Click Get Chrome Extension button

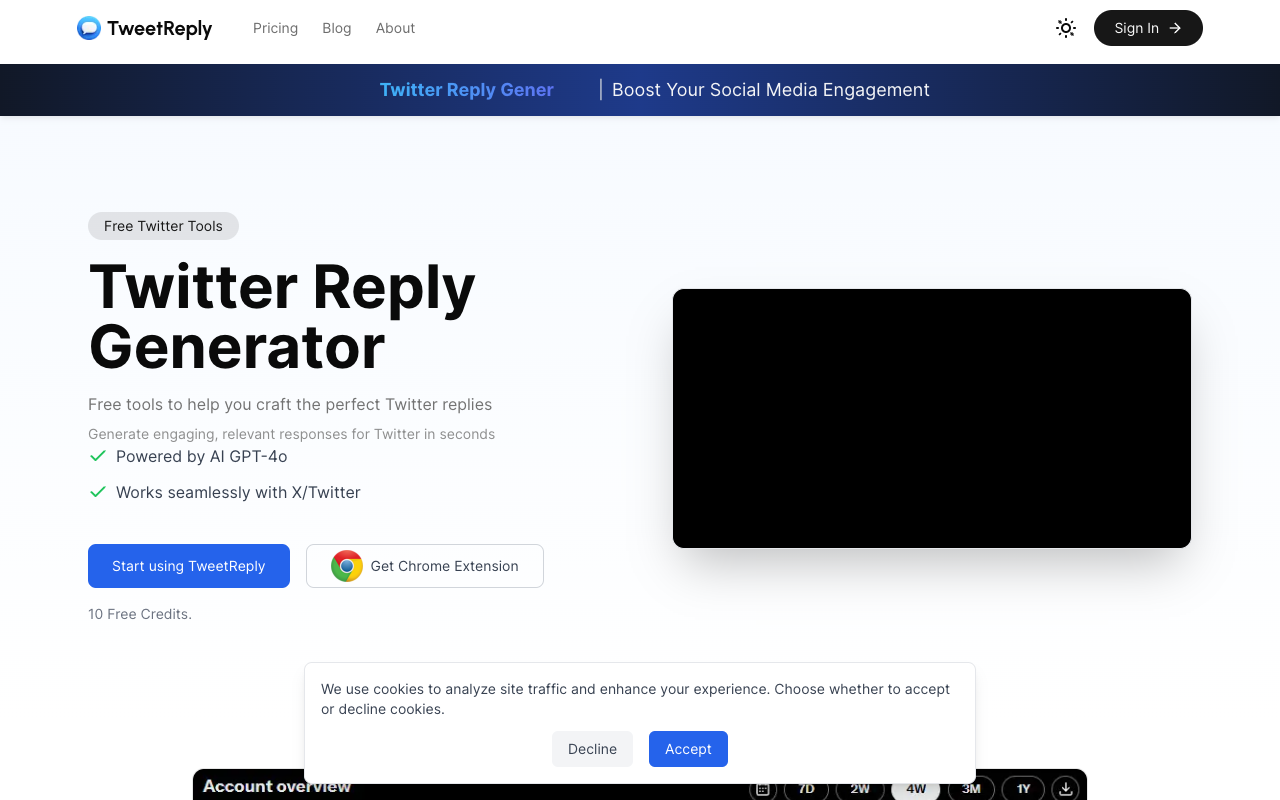click(425, 566)
